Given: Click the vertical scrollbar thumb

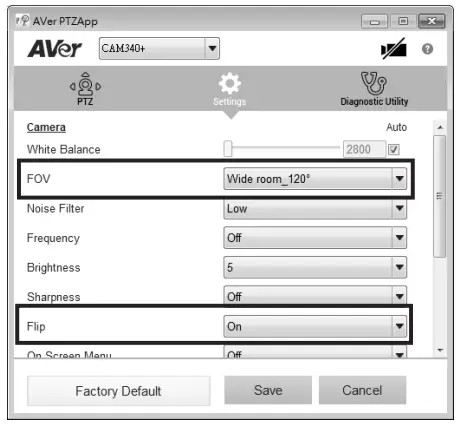Looking at the screenshot, I should click(x=440, y=196).
